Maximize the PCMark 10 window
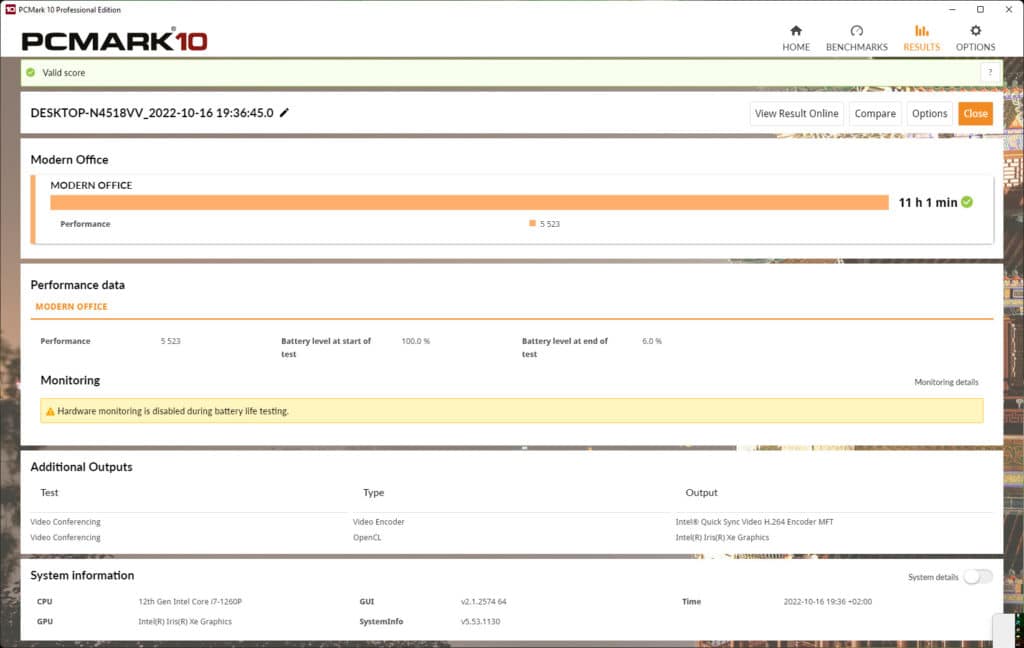 [x=980, y=10]
